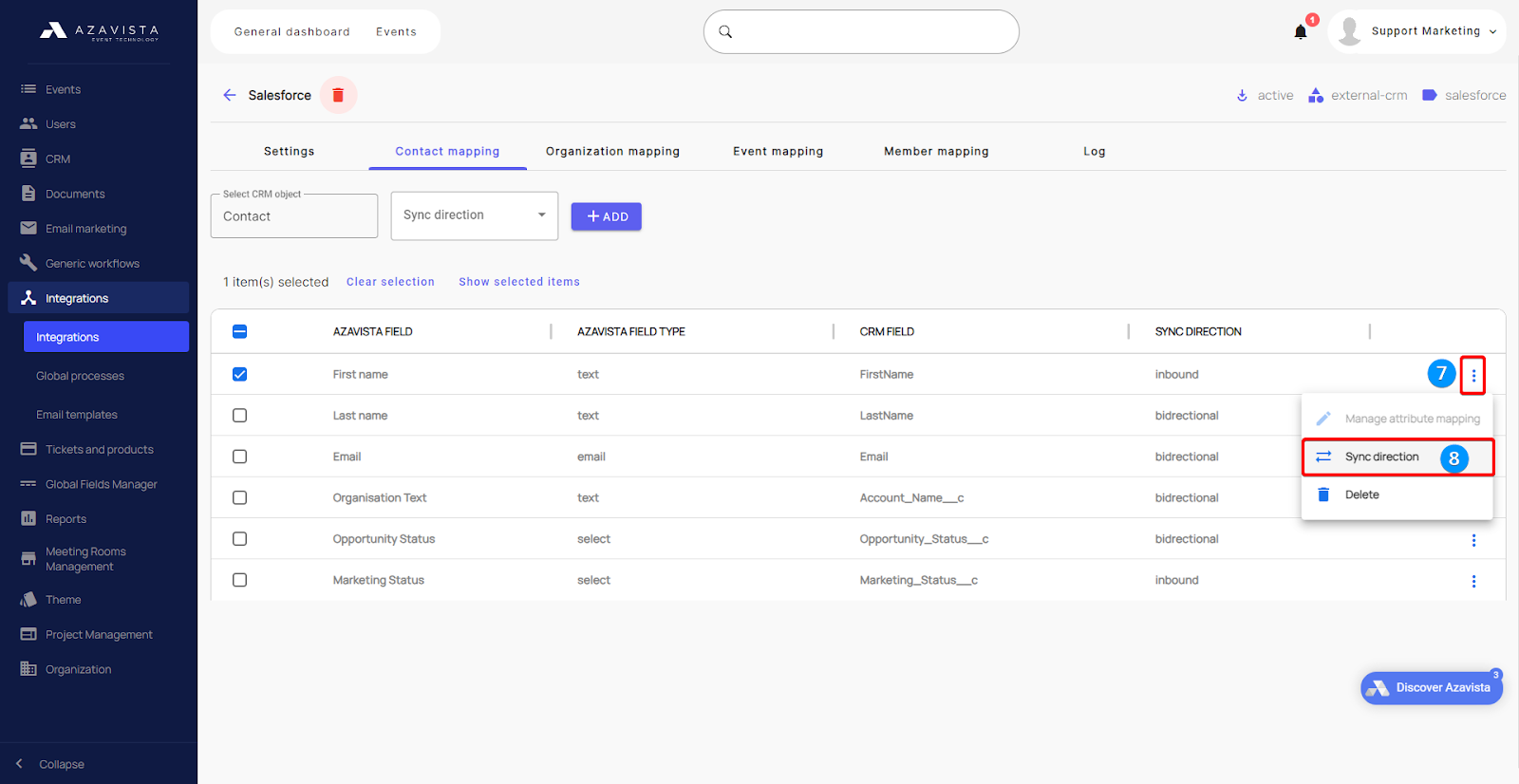Viewport: 1519px width, 784px height.
Task: Open the notifications bell
Action: (1301, 32)
